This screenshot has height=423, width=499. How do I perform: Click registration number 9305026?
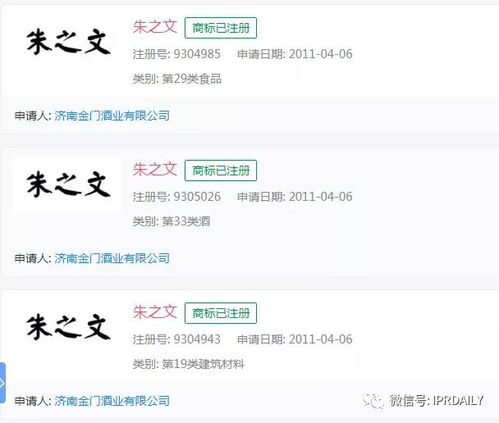[197, 197]
